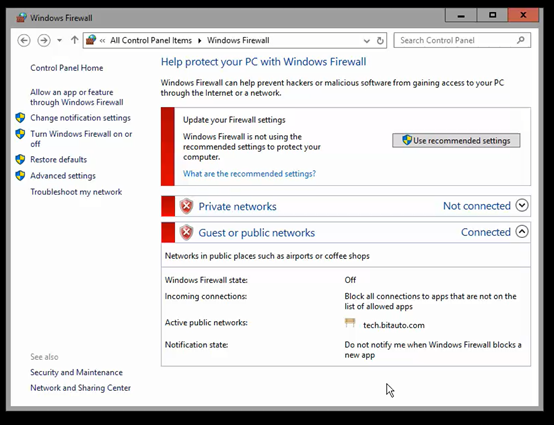Click shield icon beside Change notification settings
This screenshot has height=425, width=554.
coord(20,118)
